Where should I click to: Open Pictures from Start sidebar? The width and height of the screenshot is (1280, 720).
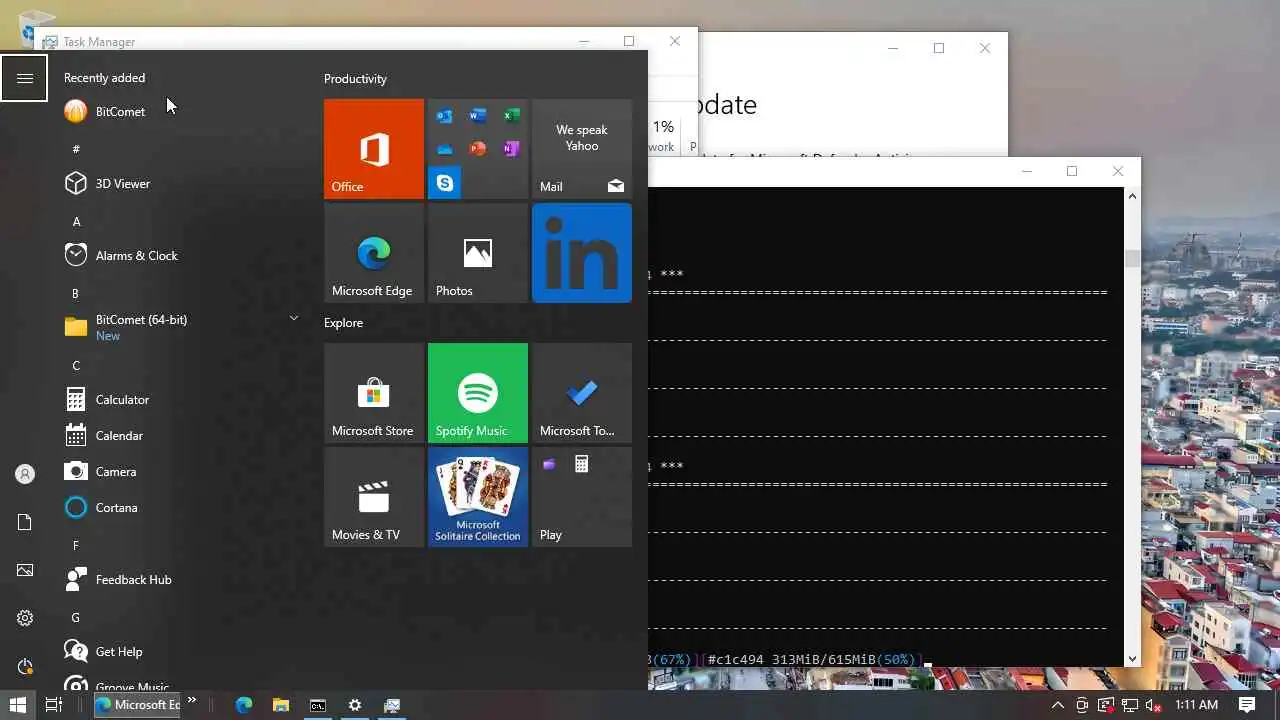coord(25,570)
